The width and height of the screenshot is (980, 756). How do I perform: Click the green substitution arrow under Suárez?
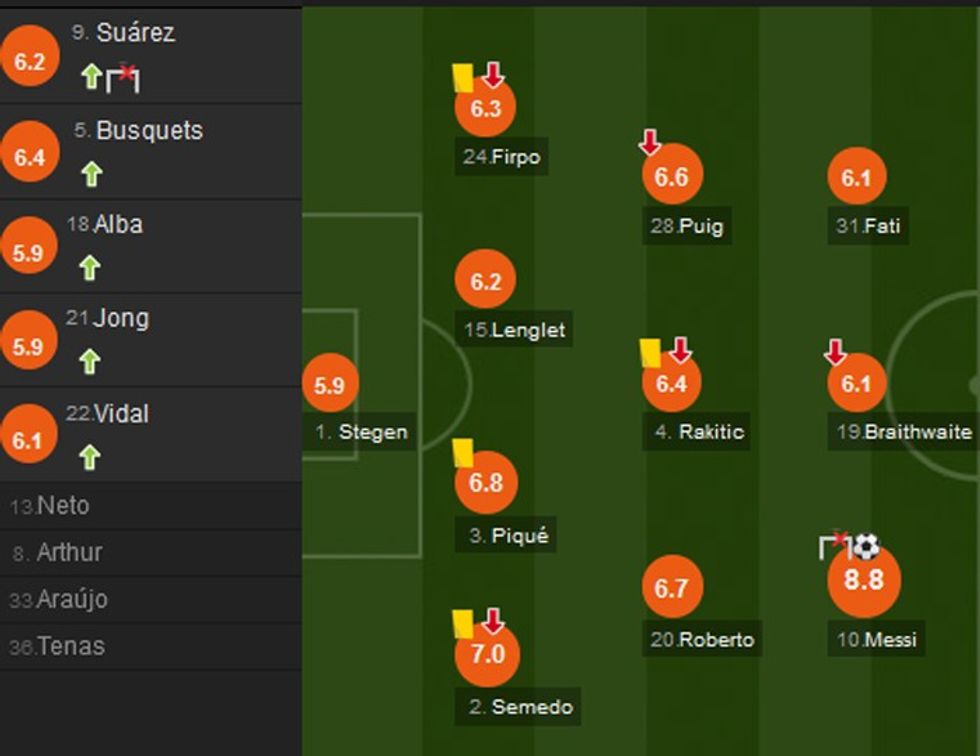91,77
